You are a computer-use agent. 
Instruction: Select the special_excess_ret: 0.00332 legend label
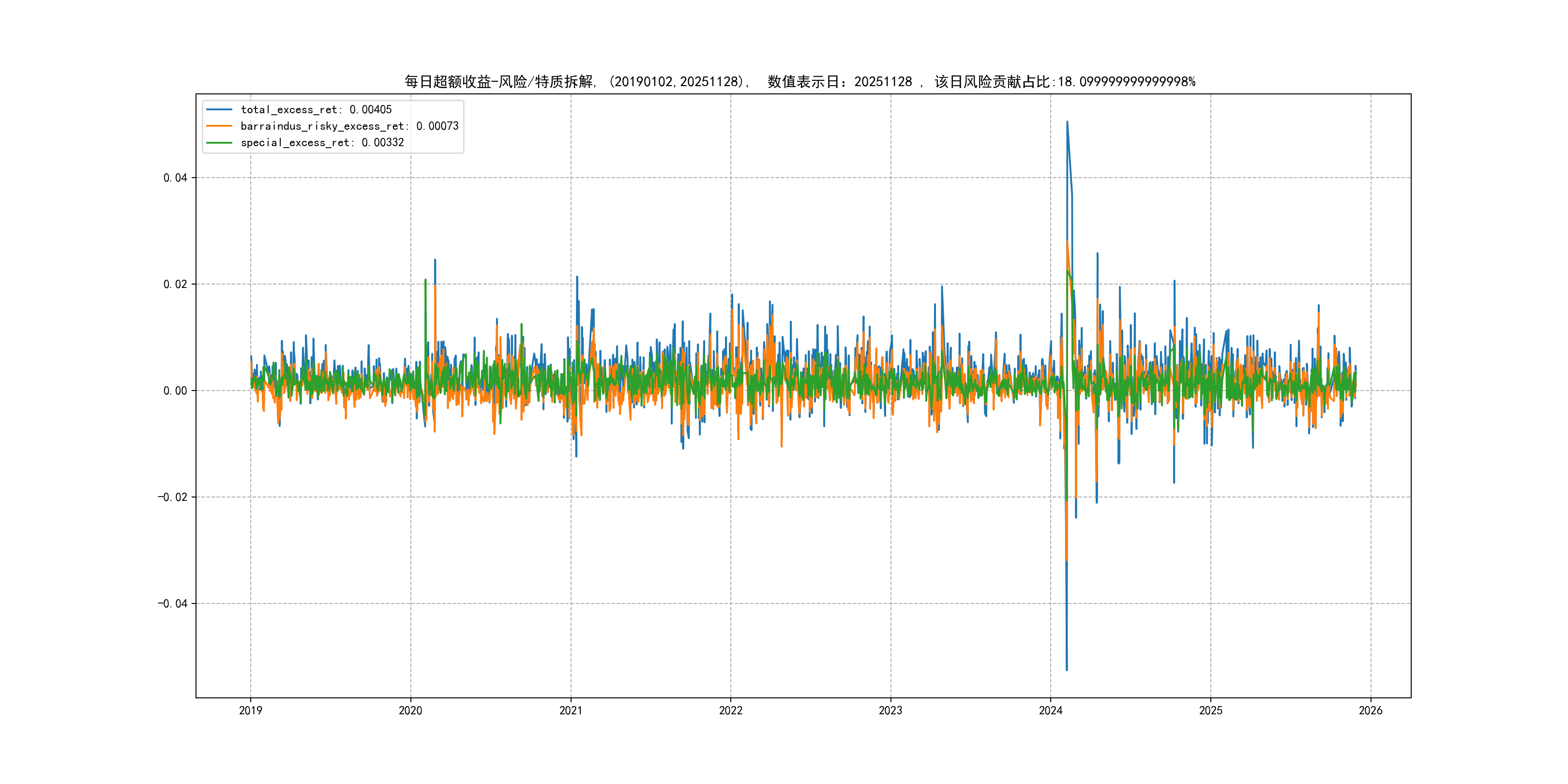tap(322, 142)
